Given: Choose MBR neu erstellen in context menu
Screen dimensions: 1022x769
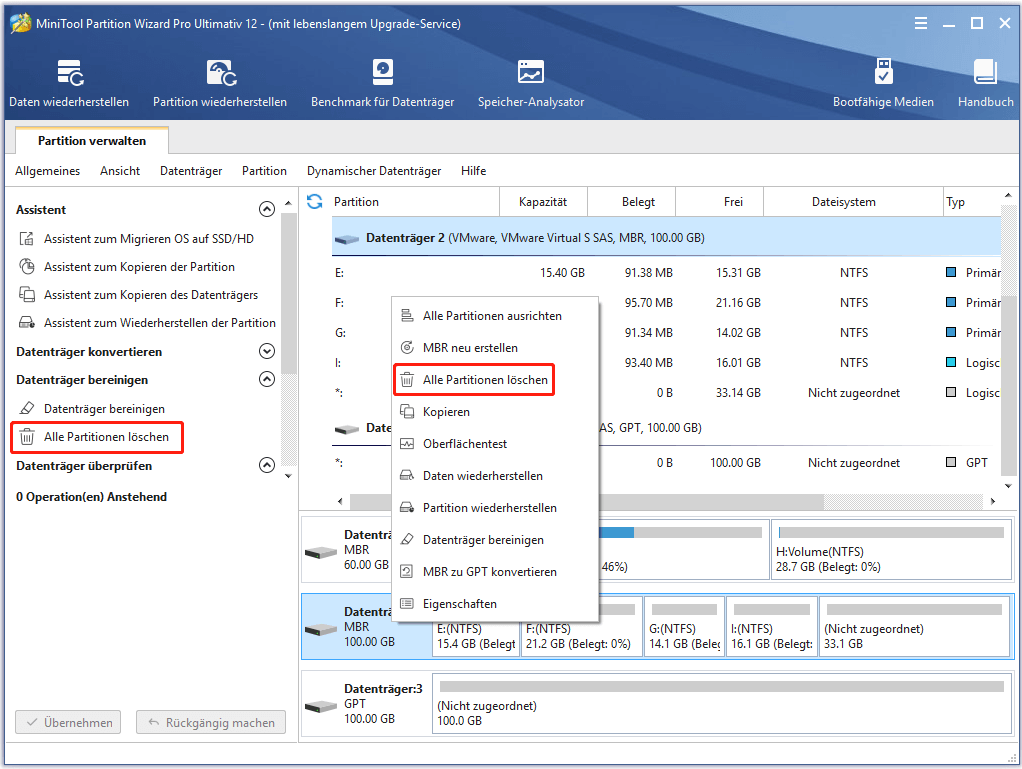Looking at the screenshot, I should coord(495,347).
